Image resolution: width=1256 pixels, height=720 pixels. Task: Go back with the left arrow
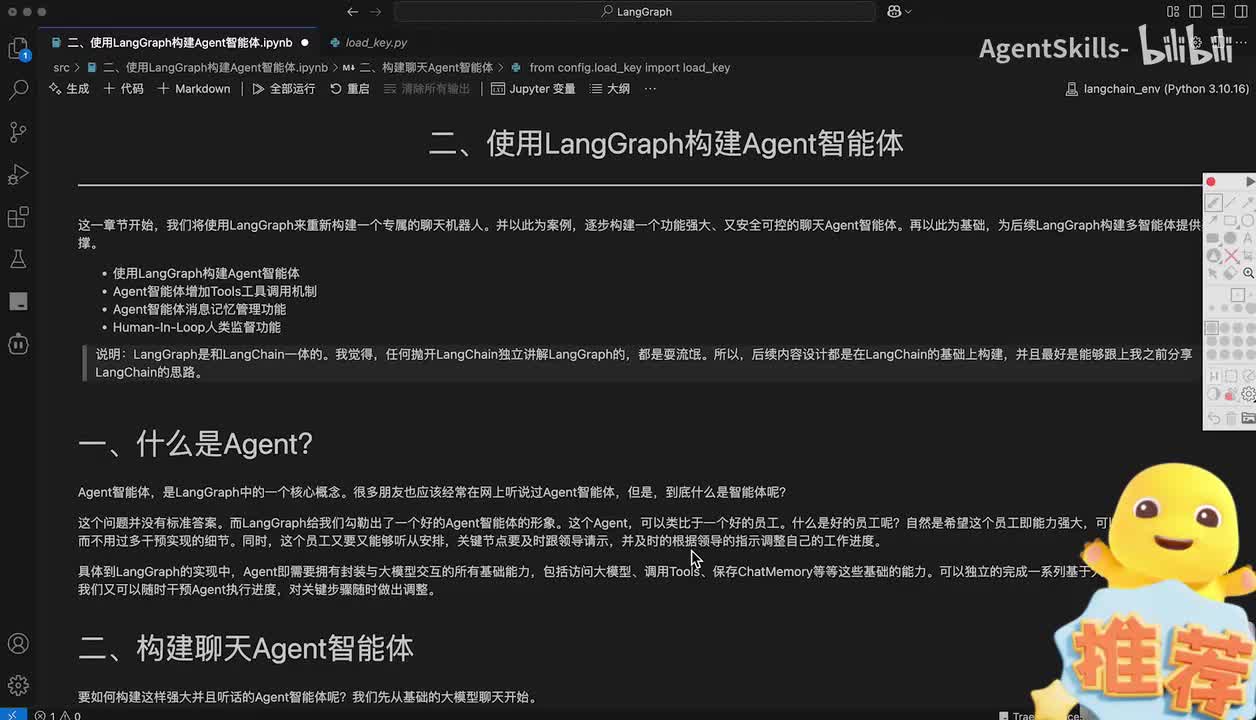coord(352,12)
